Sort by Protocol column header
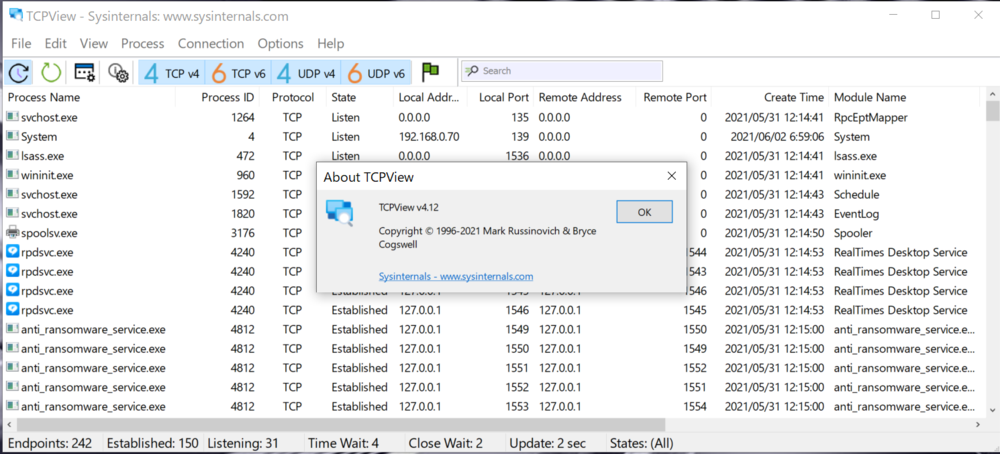The width and height of the screenshot is (1000, 454). 293,98
